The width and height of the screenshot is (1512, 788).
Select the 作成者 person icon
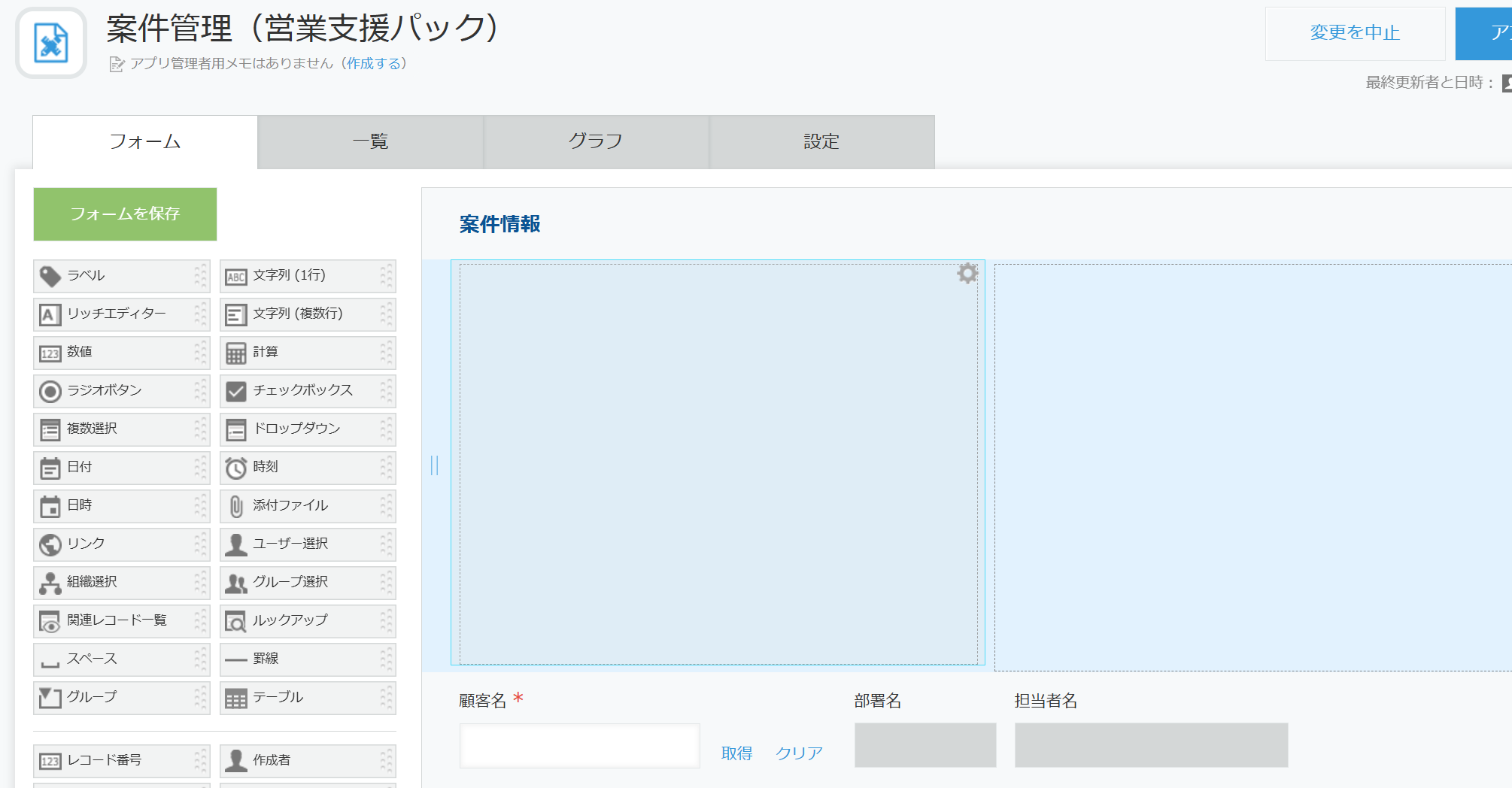(236, 761)
